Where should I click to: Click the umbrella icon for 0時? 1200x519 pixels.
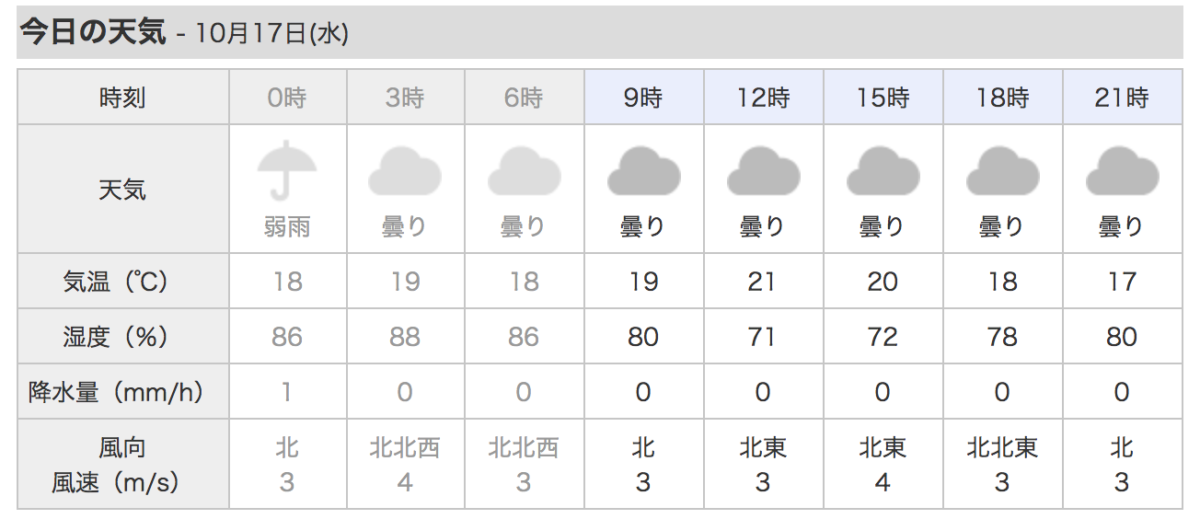pyautogui.click(x=287, y=171)
